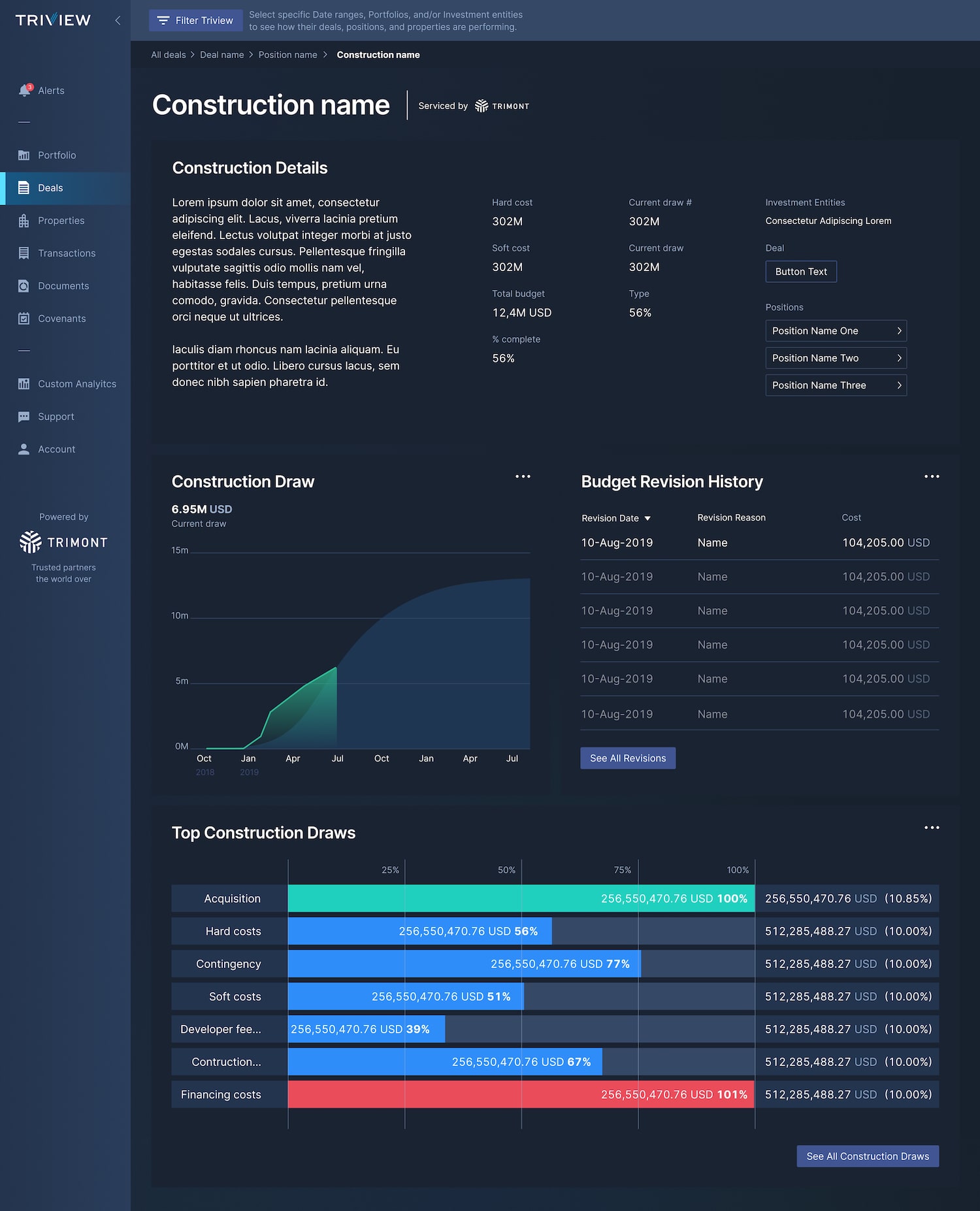Click See All Construction Draws button
The image size is (980, 1211).
tap(868, 1156)
